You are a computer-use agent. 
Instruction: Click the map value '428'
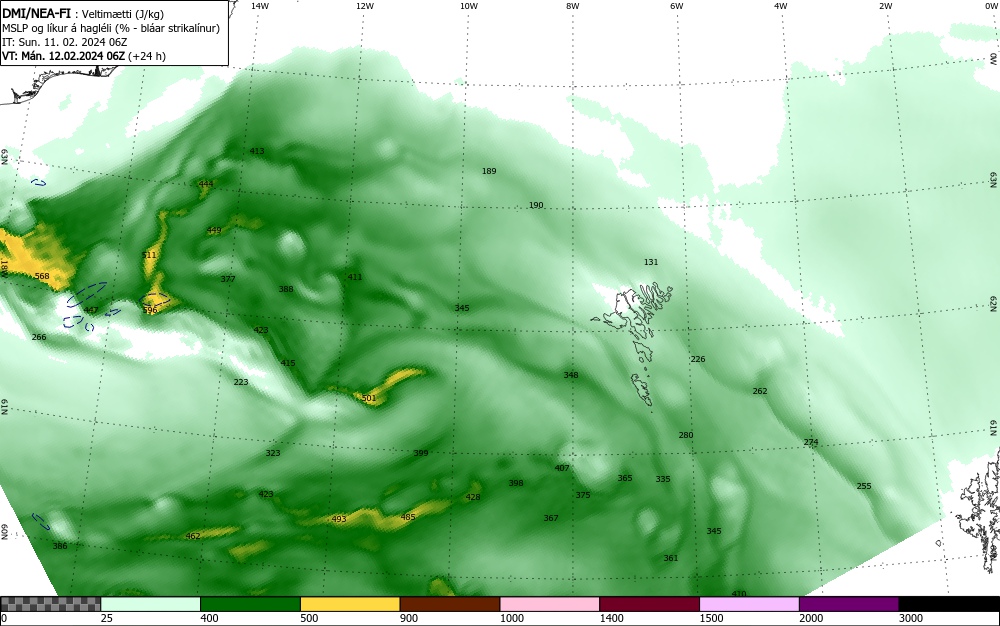click(x=473, y=497)
